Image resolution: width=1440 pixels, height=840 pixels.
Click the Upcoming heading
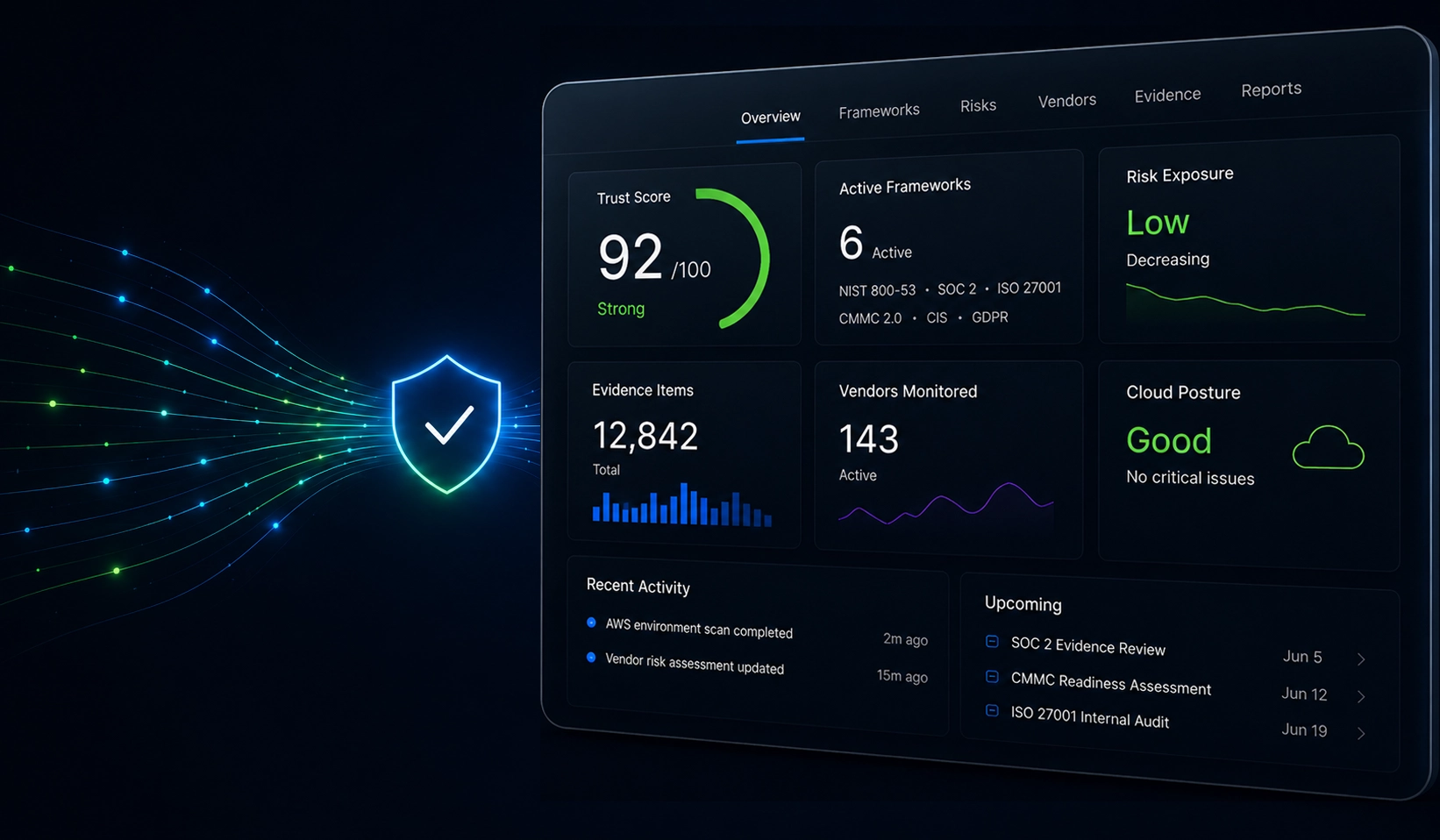point(1023,603)
